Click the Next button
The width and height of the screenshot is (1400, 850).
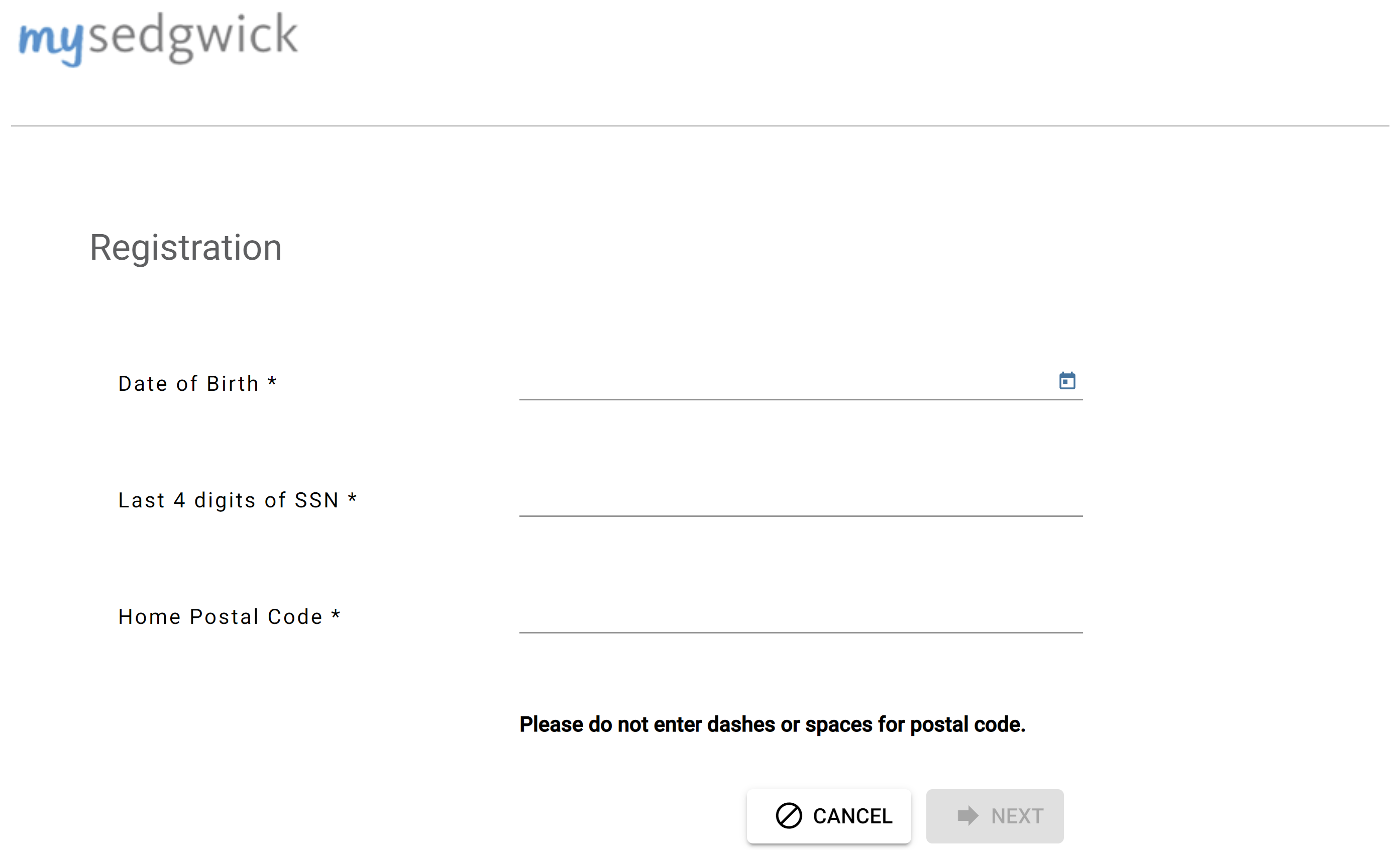coord(994,815)
